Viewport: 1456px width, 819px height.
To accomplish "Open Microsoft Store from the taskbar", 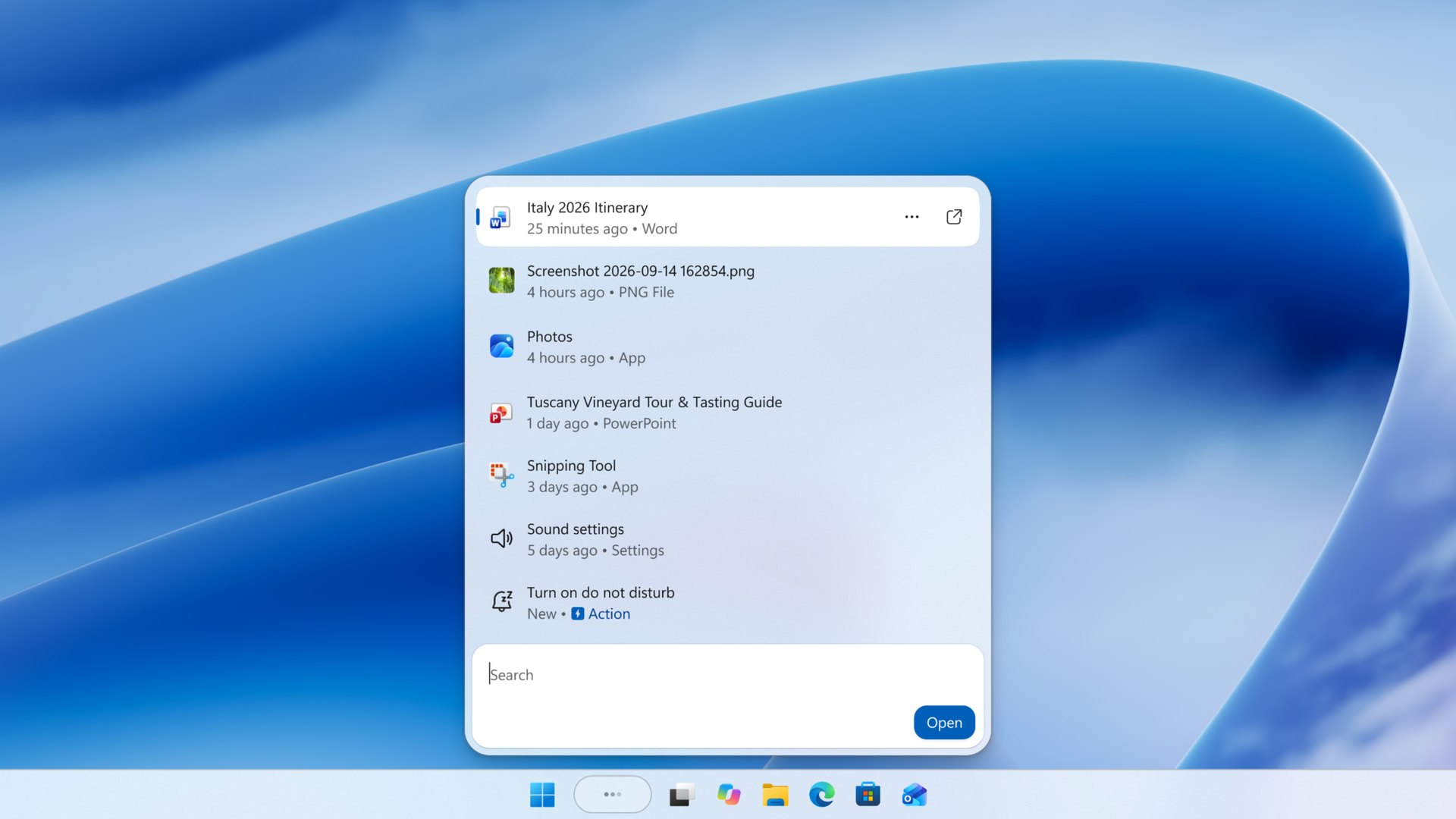I will (868, 795).
